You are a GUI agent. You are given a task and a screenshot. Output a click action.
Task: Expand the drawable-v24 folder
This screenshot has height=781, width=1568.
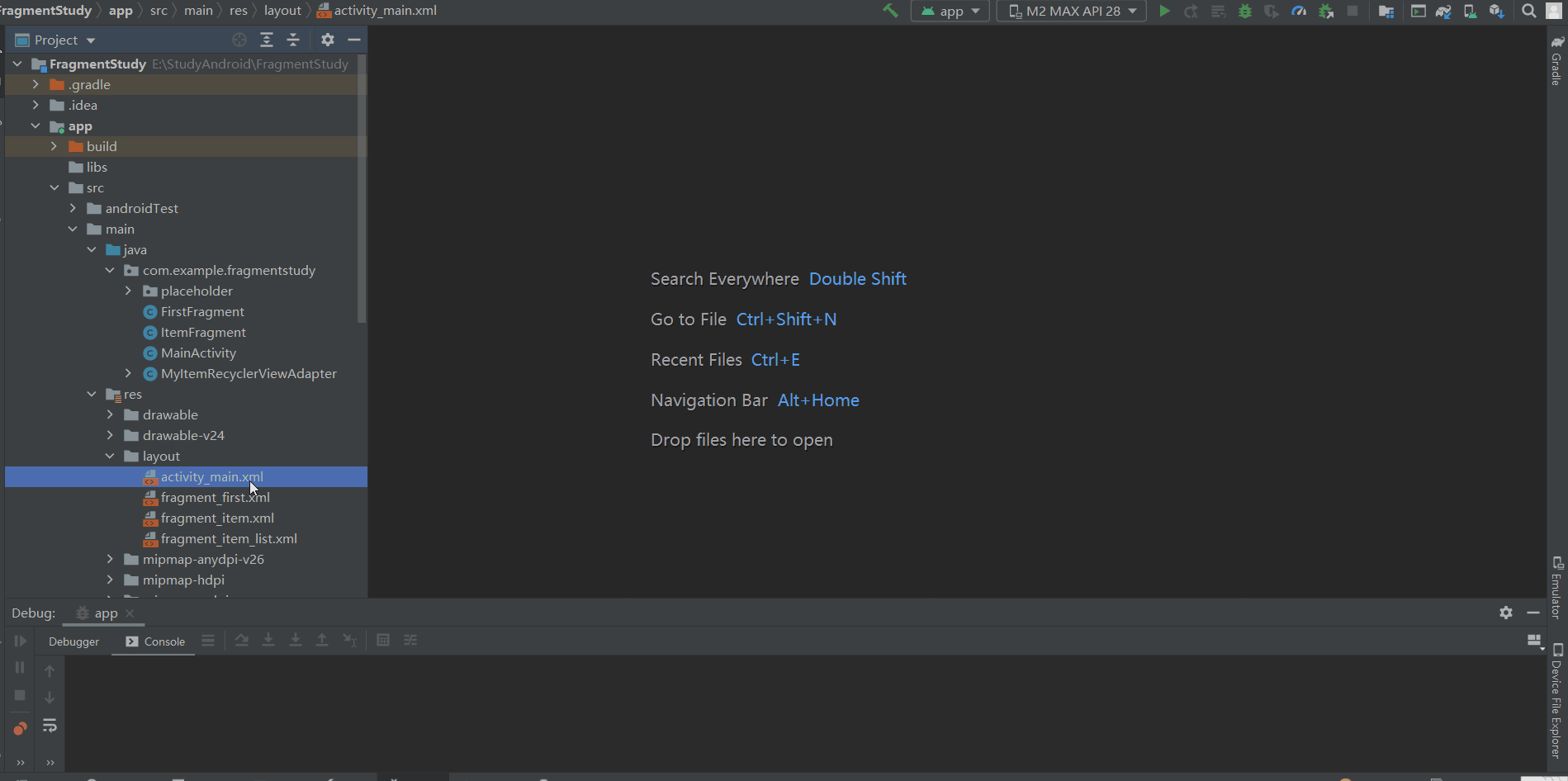click(x=110, y=435)
